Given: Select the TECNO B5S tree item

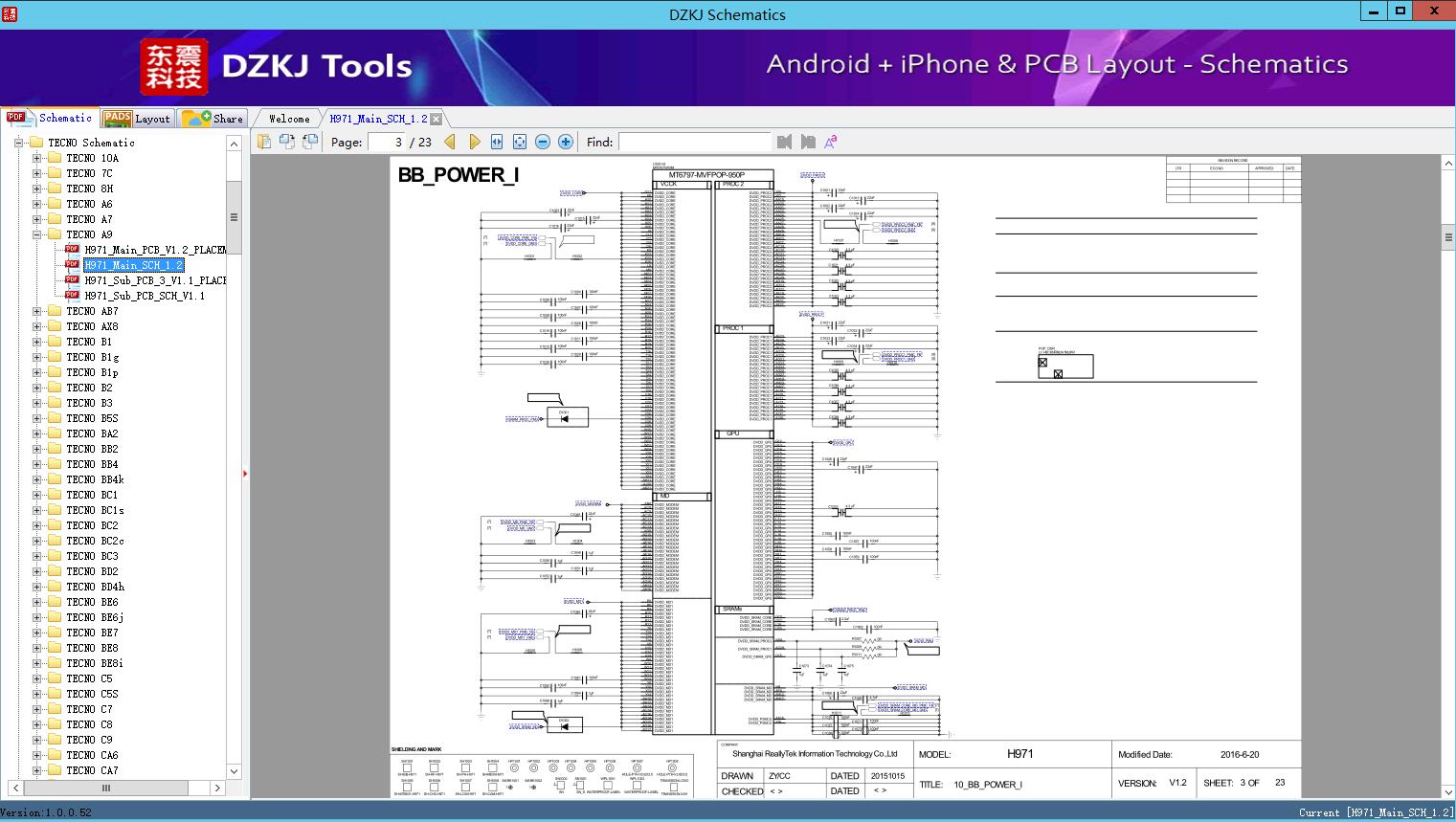Looking at the screenshot, I should [x=92, y=418].
